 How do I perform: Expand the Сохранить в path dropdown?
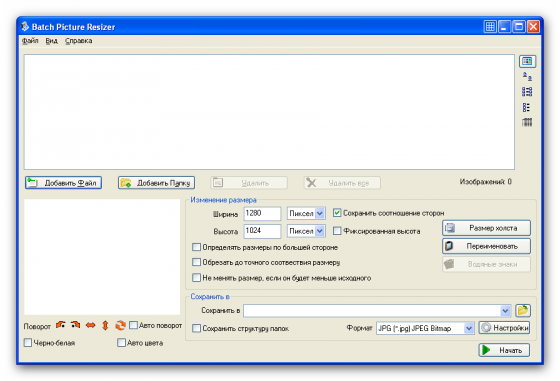pyautogui.click(x=505, y=311)
